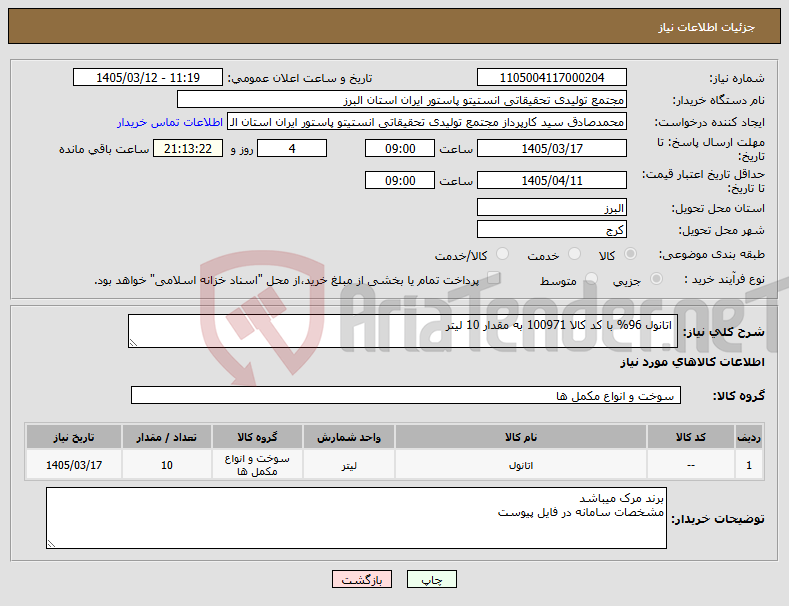Select the کالا/خدمت radio button
The image size is (789, 606).
[x=502, y=254]
